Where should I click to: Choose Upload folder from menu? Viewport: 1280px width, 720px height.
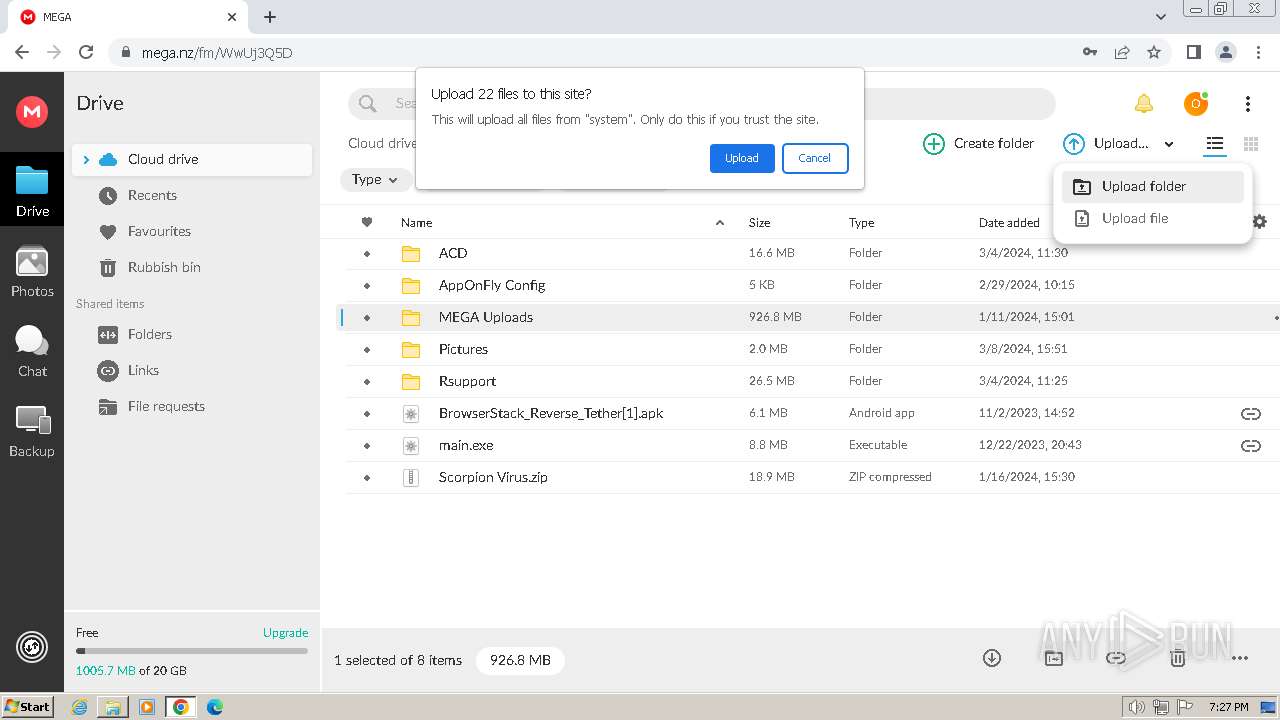click(1153, 186)
